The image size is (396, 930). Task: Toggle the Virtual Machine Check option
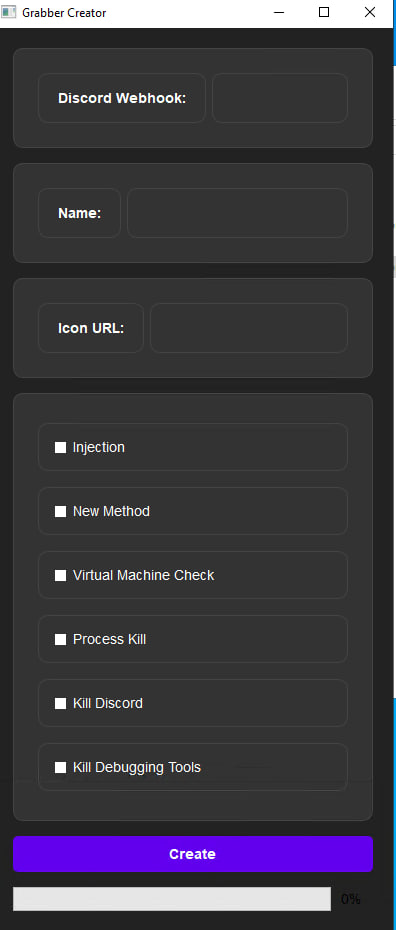pyautogui.click(x=60, y=575)
